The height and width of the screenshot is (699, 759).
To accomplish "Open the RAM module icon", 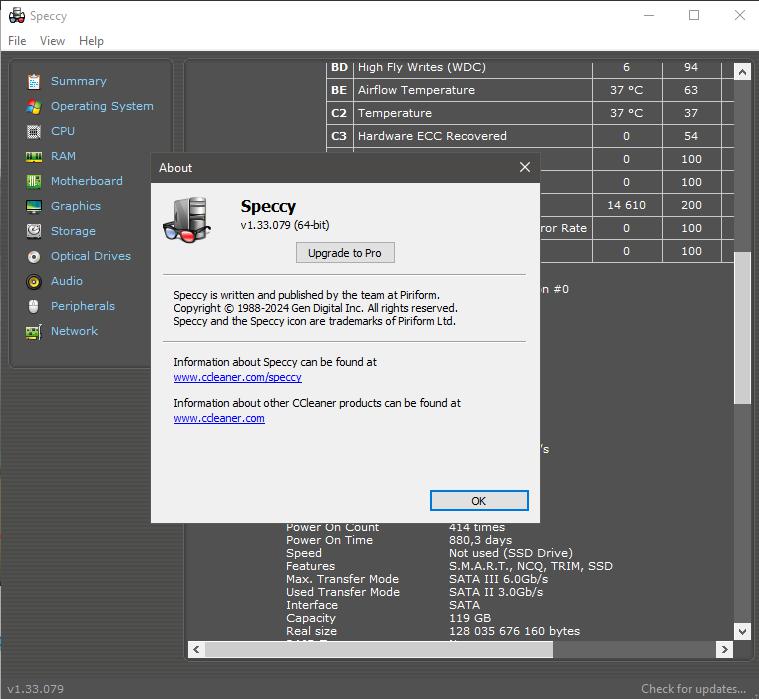I will [x=34, y=156].
